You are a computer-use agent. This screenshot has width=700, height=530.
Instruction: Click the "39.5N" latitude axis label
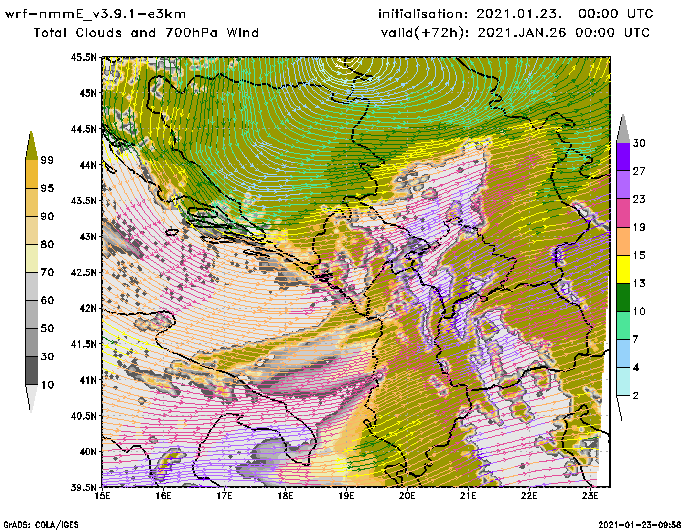(x=83, y=488)
